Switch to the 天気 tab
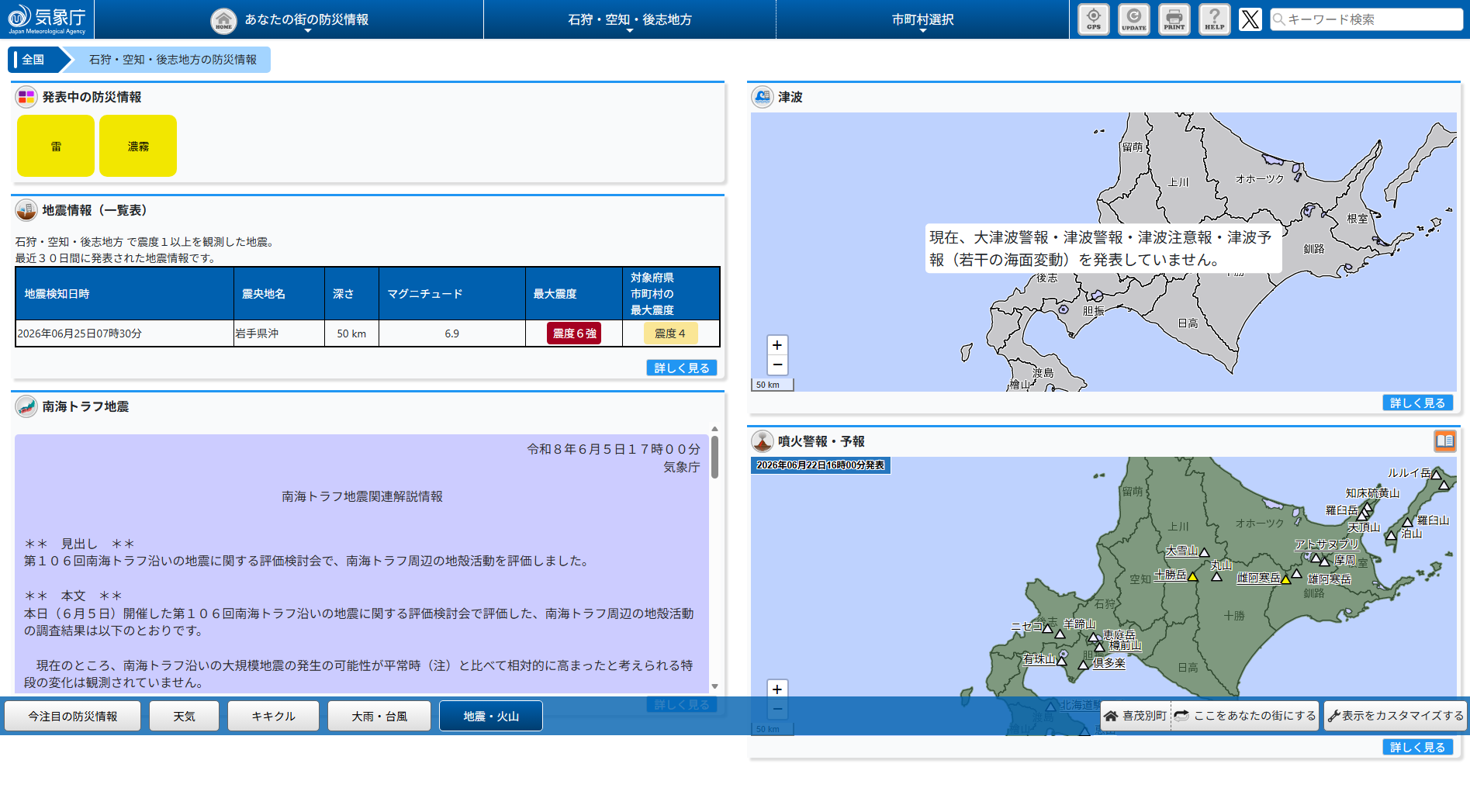The height and width of the screenshot is (812, 1470). tap(184, 716)
